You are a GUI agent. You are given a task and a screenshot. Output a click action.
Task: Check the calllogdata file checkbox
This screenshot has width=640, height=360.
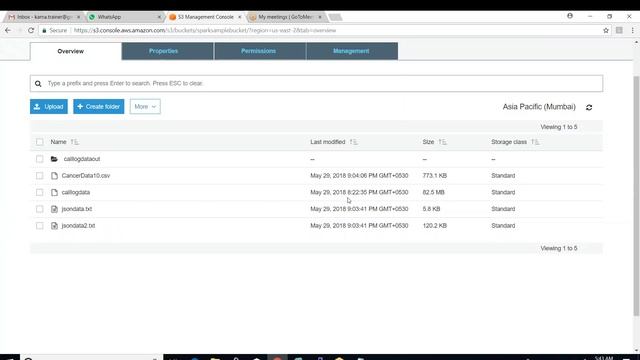(x=40, y=192)
